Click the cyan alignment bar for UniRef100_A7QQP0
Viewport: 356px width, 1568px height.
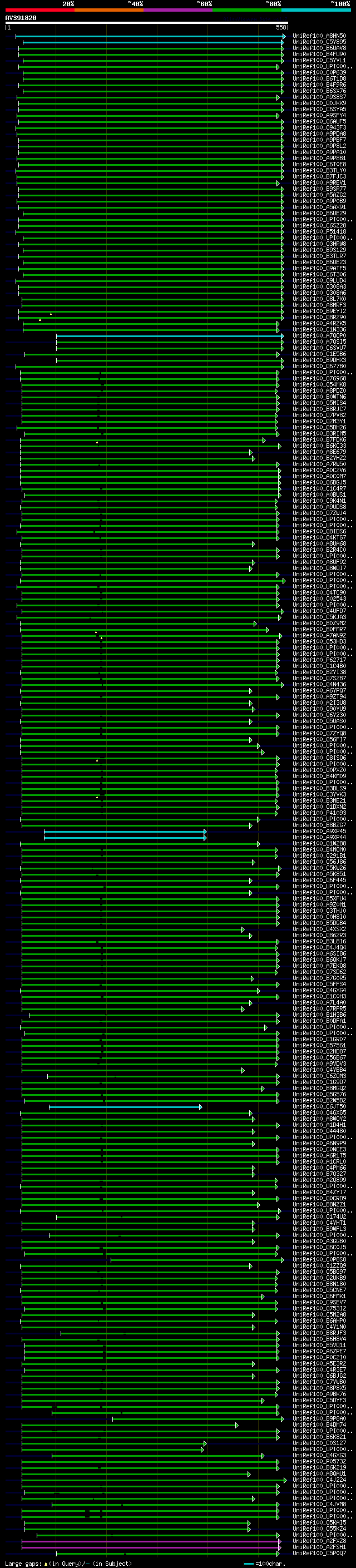pos(170,336)
